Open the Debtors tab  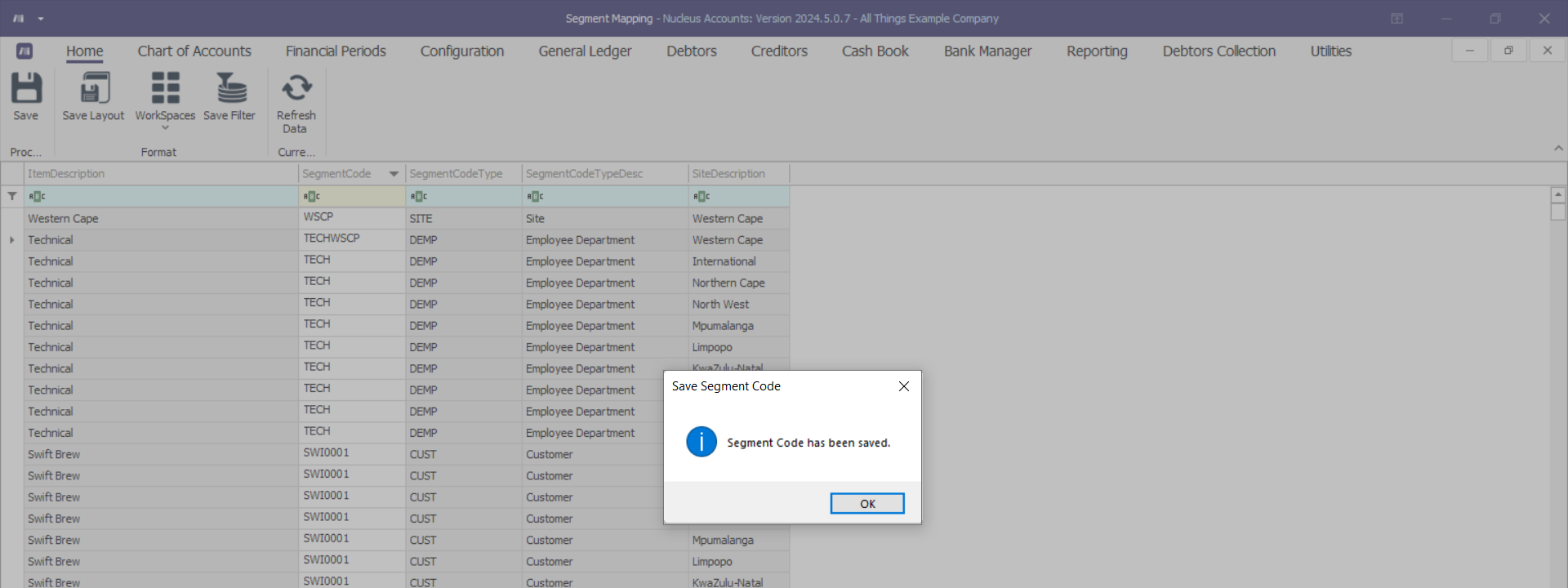point(692,51)
